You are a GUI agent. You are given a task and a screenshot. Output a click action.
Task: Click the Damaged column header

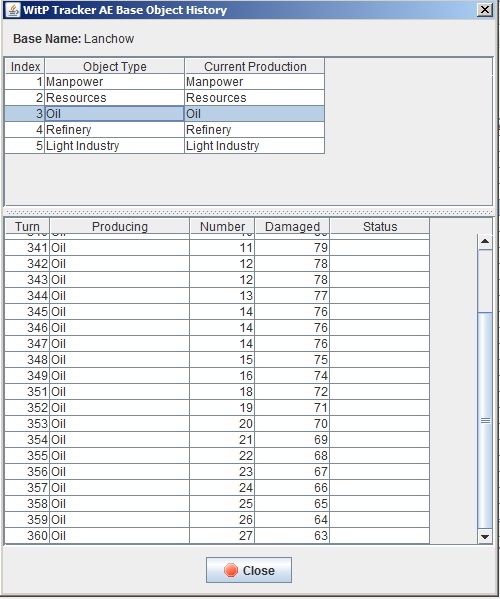tap(292, 226)
